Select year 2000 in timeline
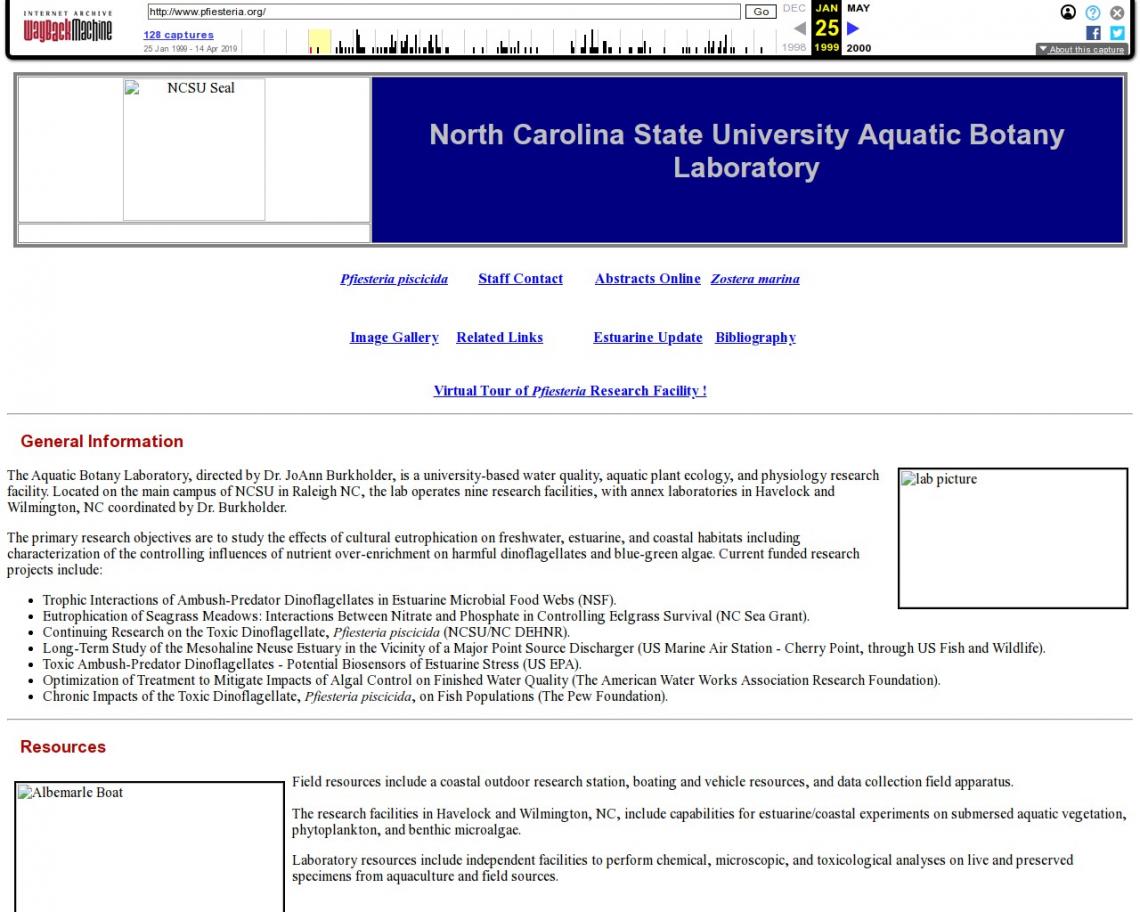 859,48
